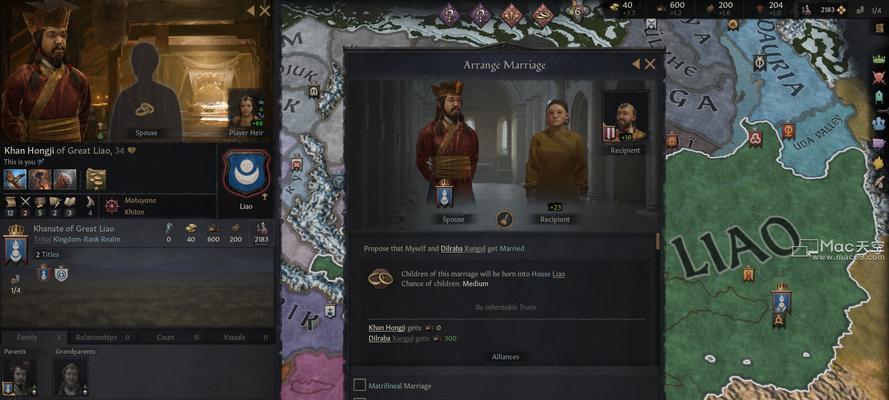Viewport: 889px width, 400px height.
Task: Click the marriage rings alert icon in top bar
Action: 543,14
